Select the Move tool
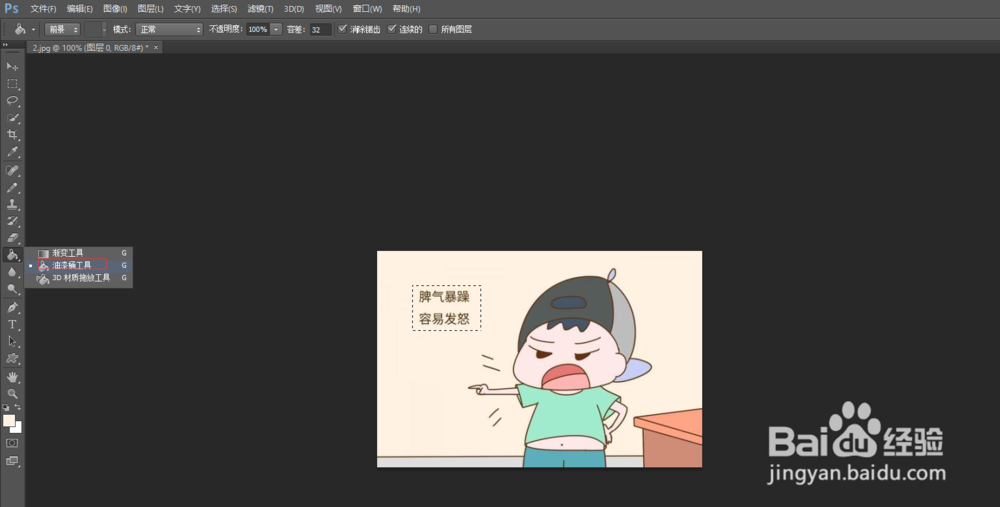The width and height of the screenshot is (1000, 507). click(12, 66)
